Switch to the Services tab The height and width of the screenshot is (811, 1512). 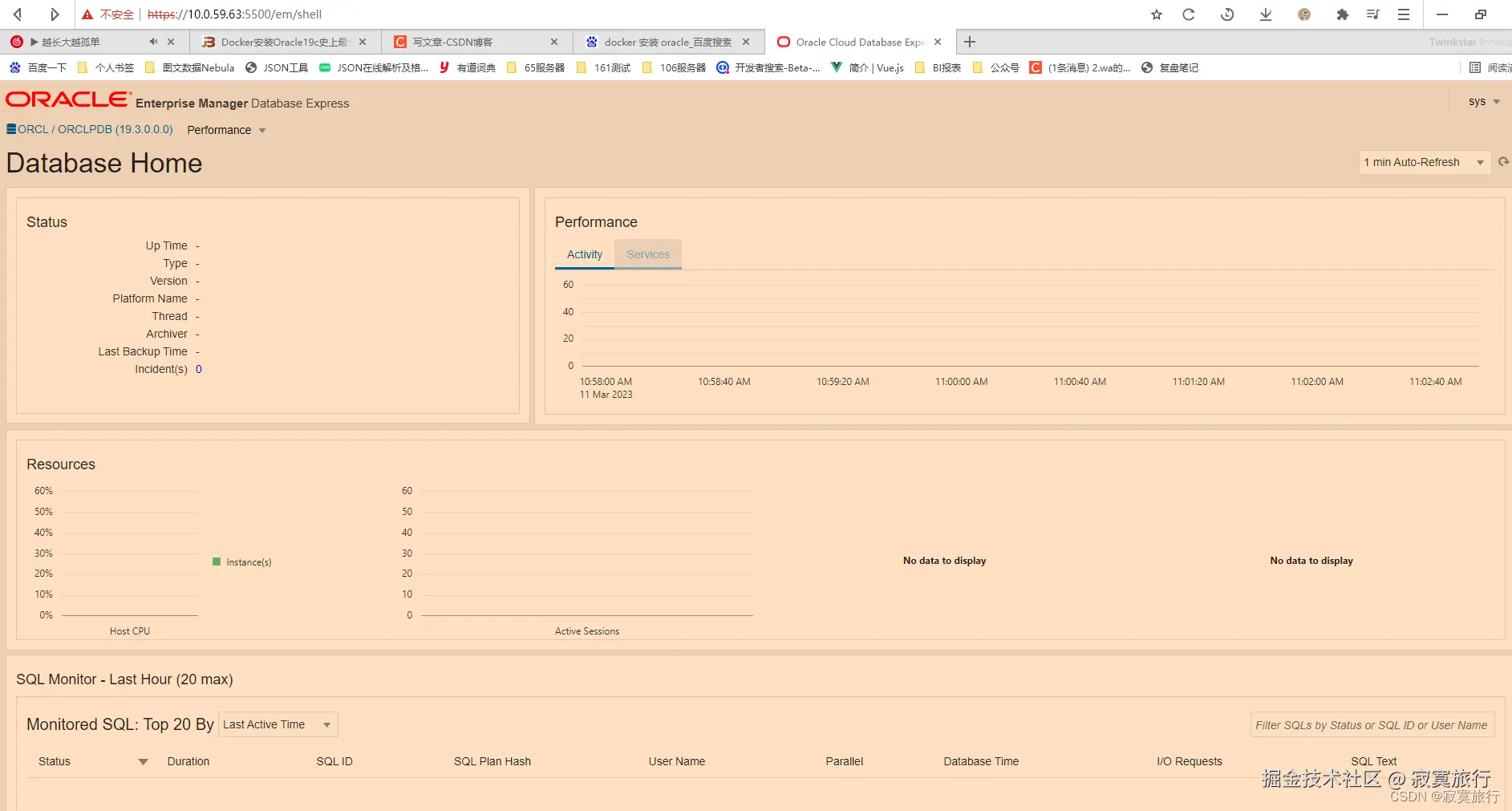[x=648, y=254]
